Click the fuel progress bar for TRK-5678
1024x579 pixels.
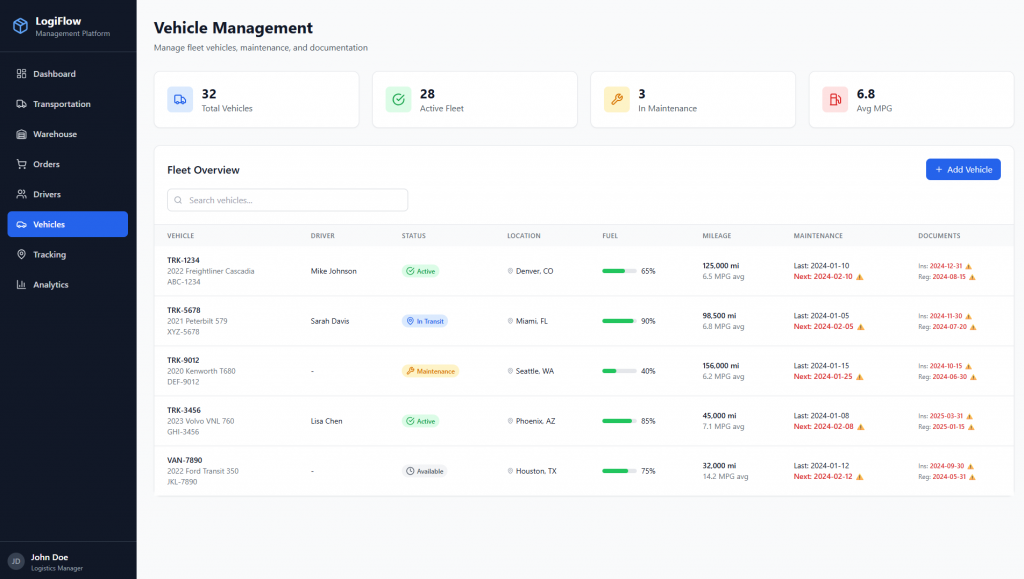coord(619,321)
